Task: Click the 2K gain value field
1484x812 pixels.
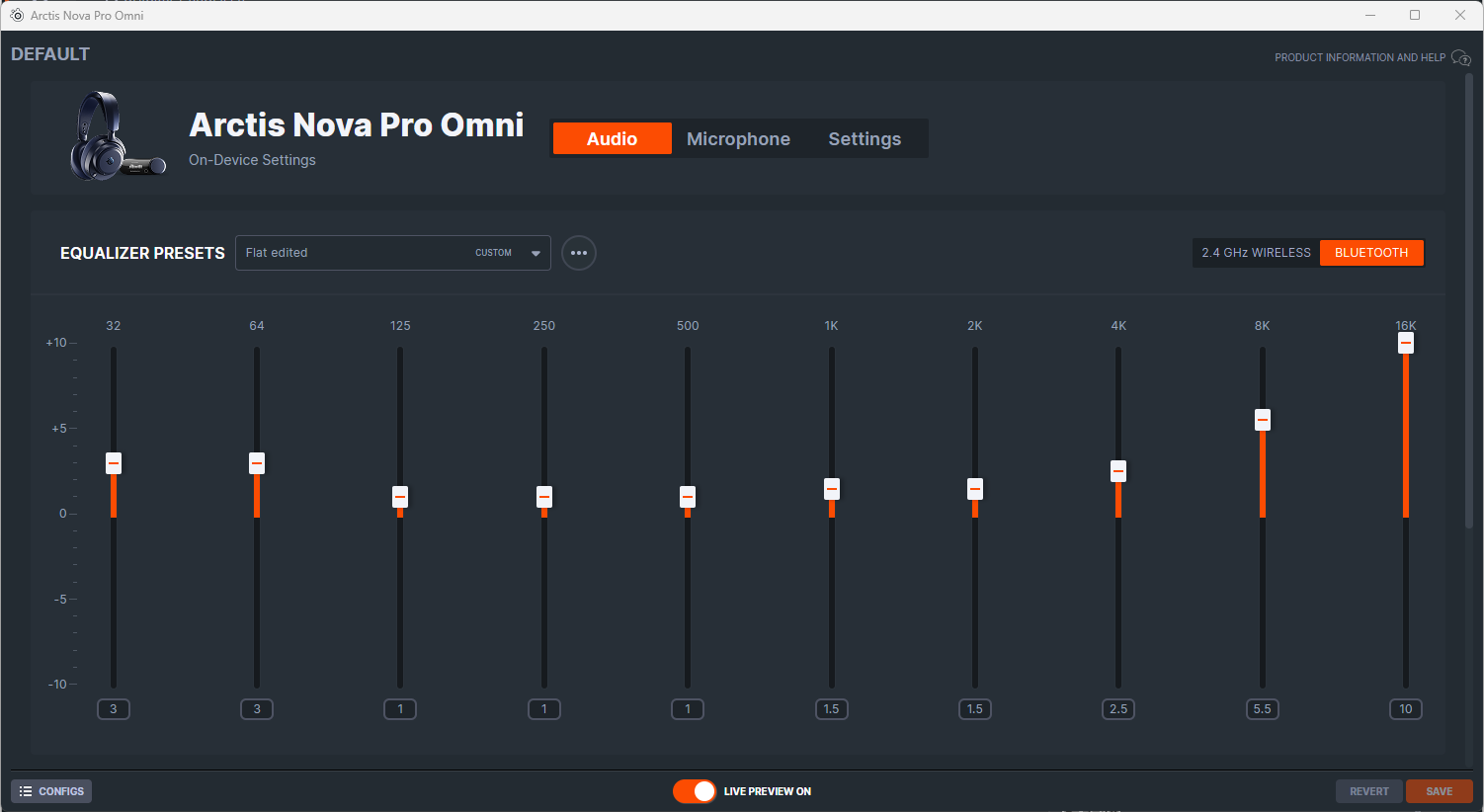Action: [975, 709]
